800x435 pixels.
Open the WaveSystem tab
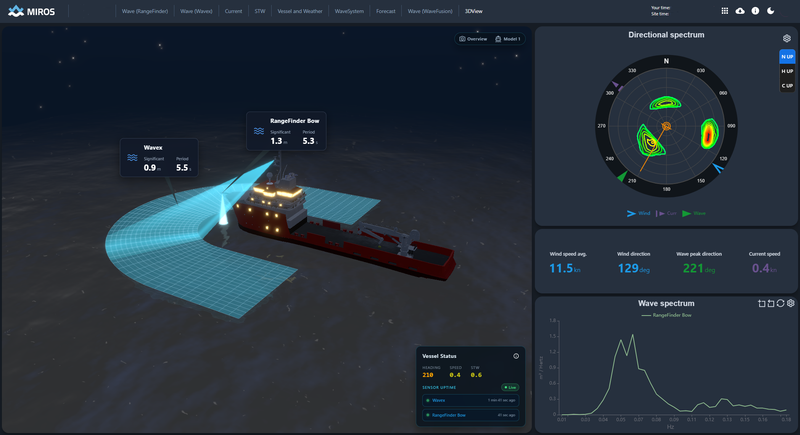click(x=349, y=11)
